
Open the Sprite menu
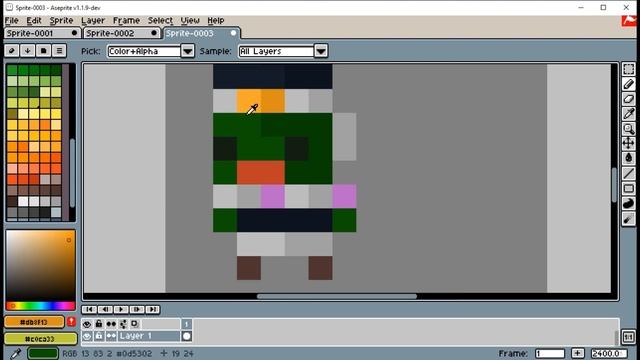point(61,20)
